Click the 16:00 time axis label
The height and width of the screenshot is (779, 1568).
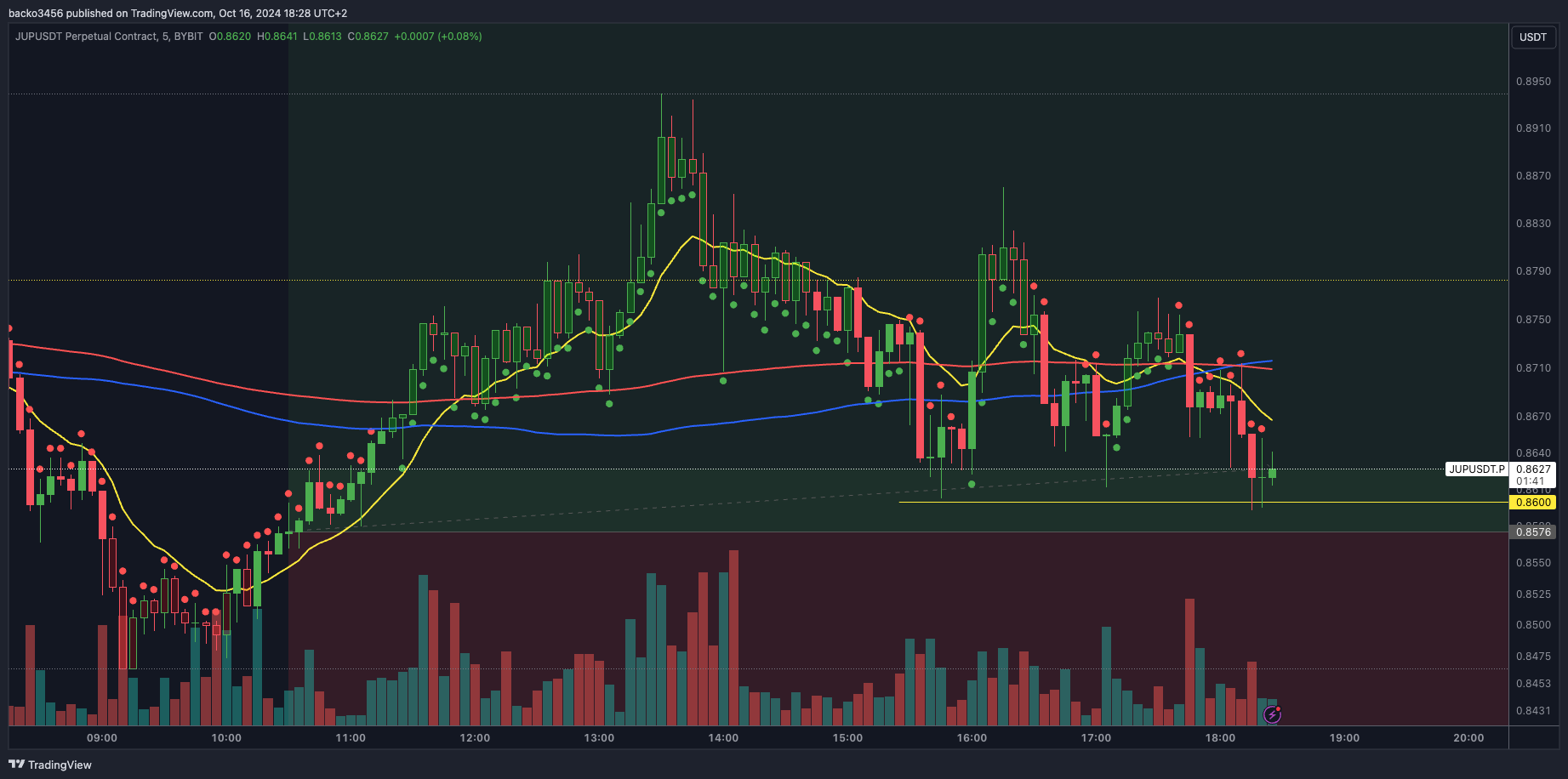click(x=972, y=738)
